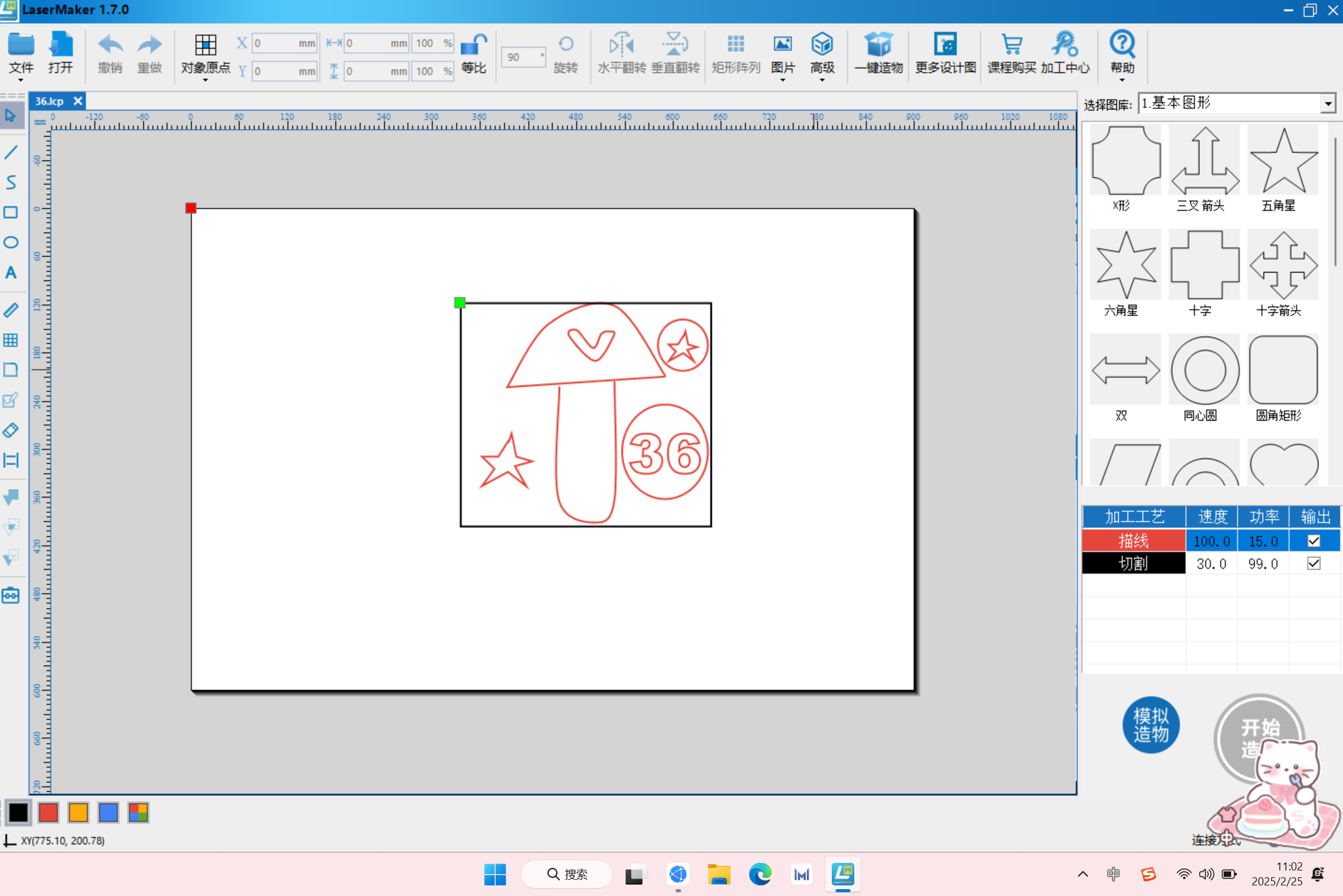Open the 文件 file menu
Viewport: 1343px width, 896px height.
(x=21, y=54)
